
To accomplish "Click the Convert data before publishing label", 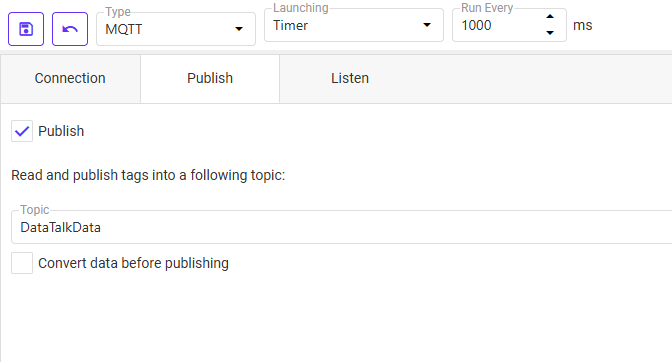I will click(x=133, y=263).
